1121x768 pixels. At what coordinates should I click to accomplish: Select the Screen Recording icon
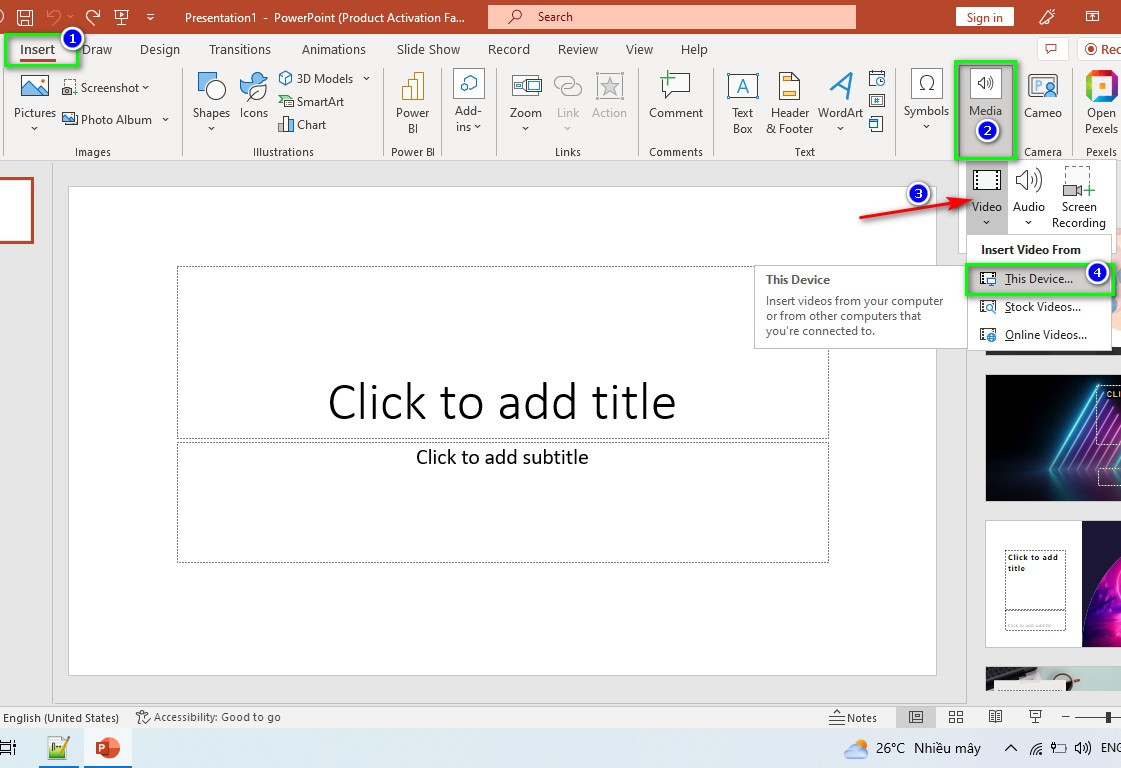(1078, 182)
